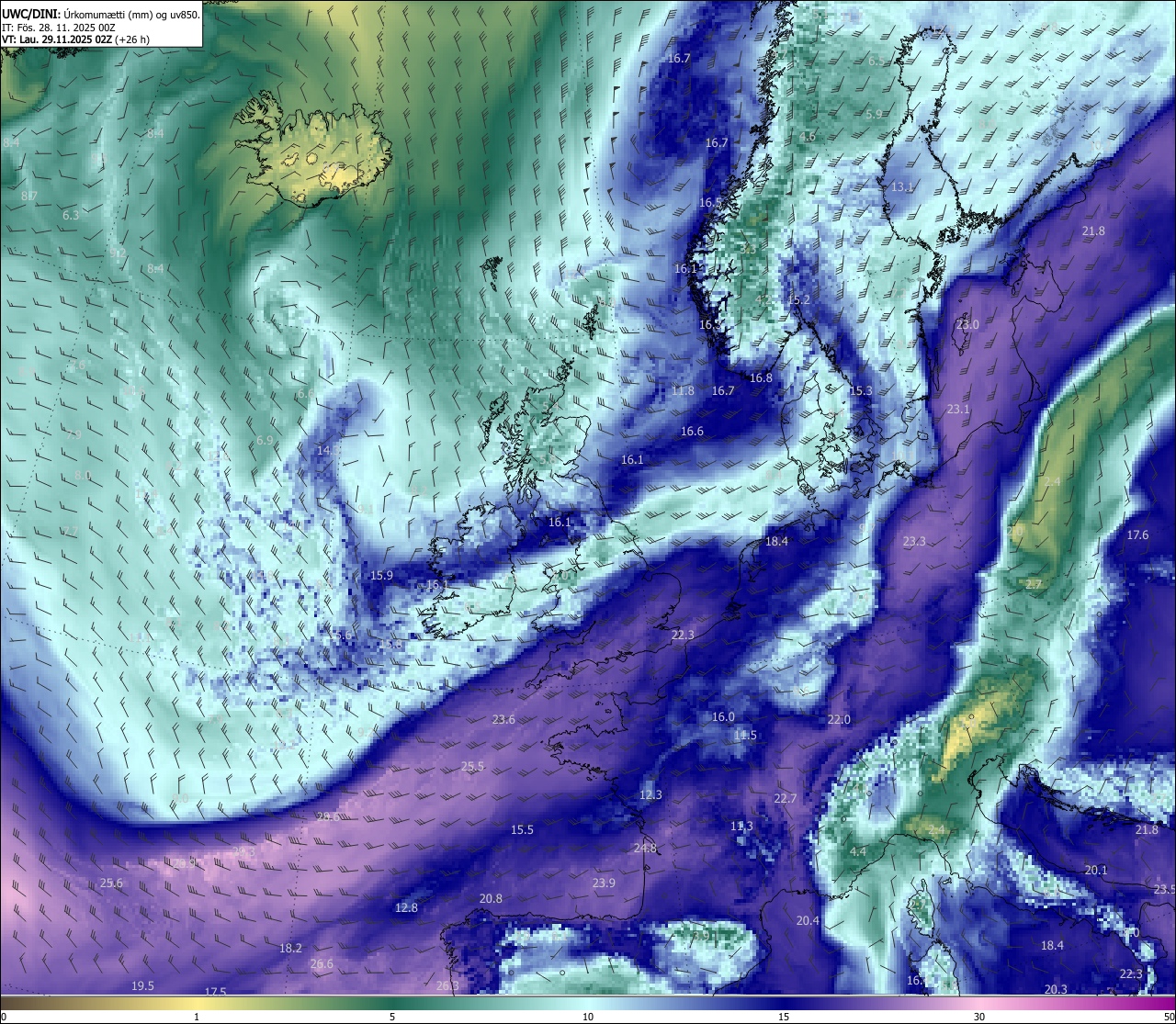1176x1024 pixels.
Task: Select the map value label '16.6'
Action: point(692,431)
